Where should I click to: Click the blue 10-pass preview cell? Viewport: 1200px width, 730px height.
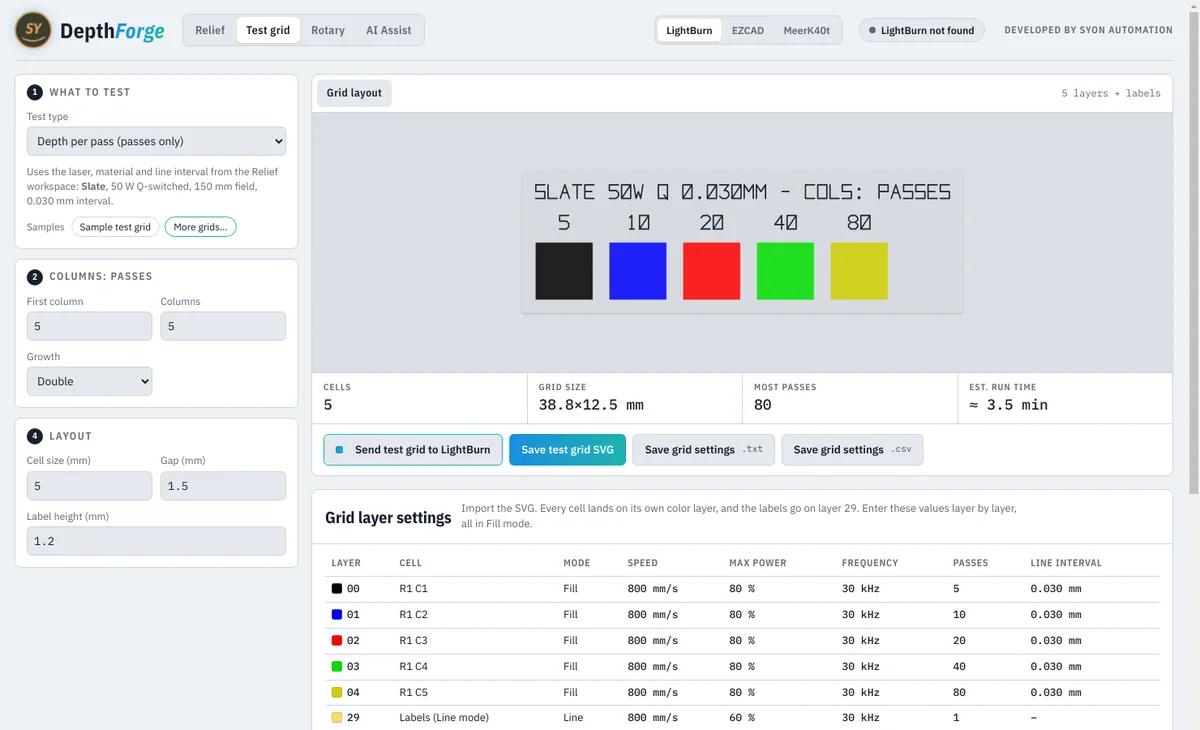point(638,271)
